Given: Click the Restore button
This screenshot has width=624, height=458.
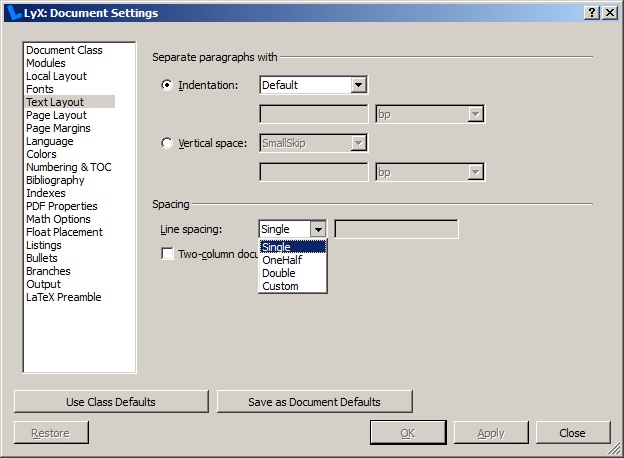Looking at the screenshot, I should point(51,433).
